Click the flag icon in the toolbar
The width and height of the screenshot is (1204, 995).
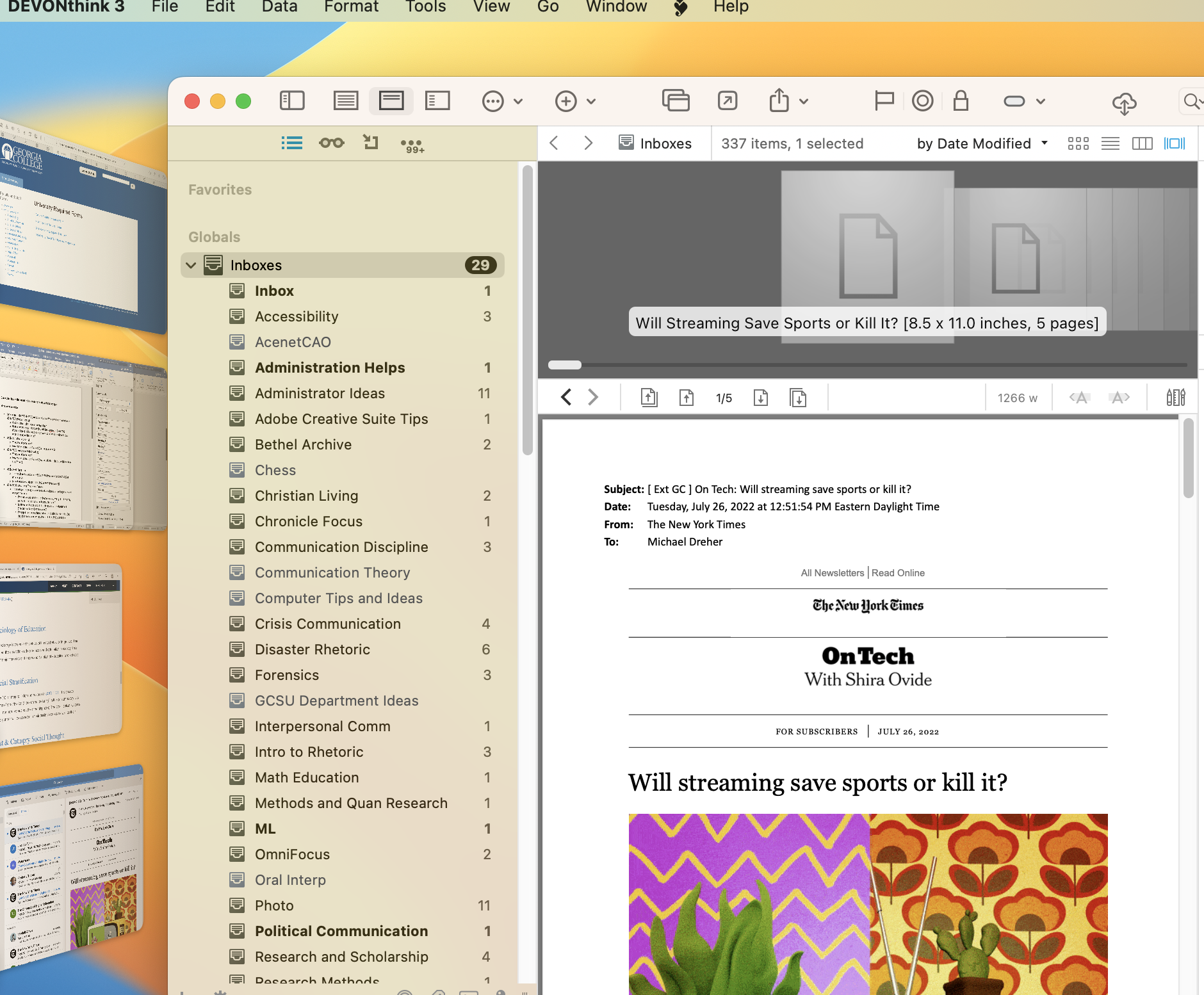pyautogui.click(x=883, y=101)
